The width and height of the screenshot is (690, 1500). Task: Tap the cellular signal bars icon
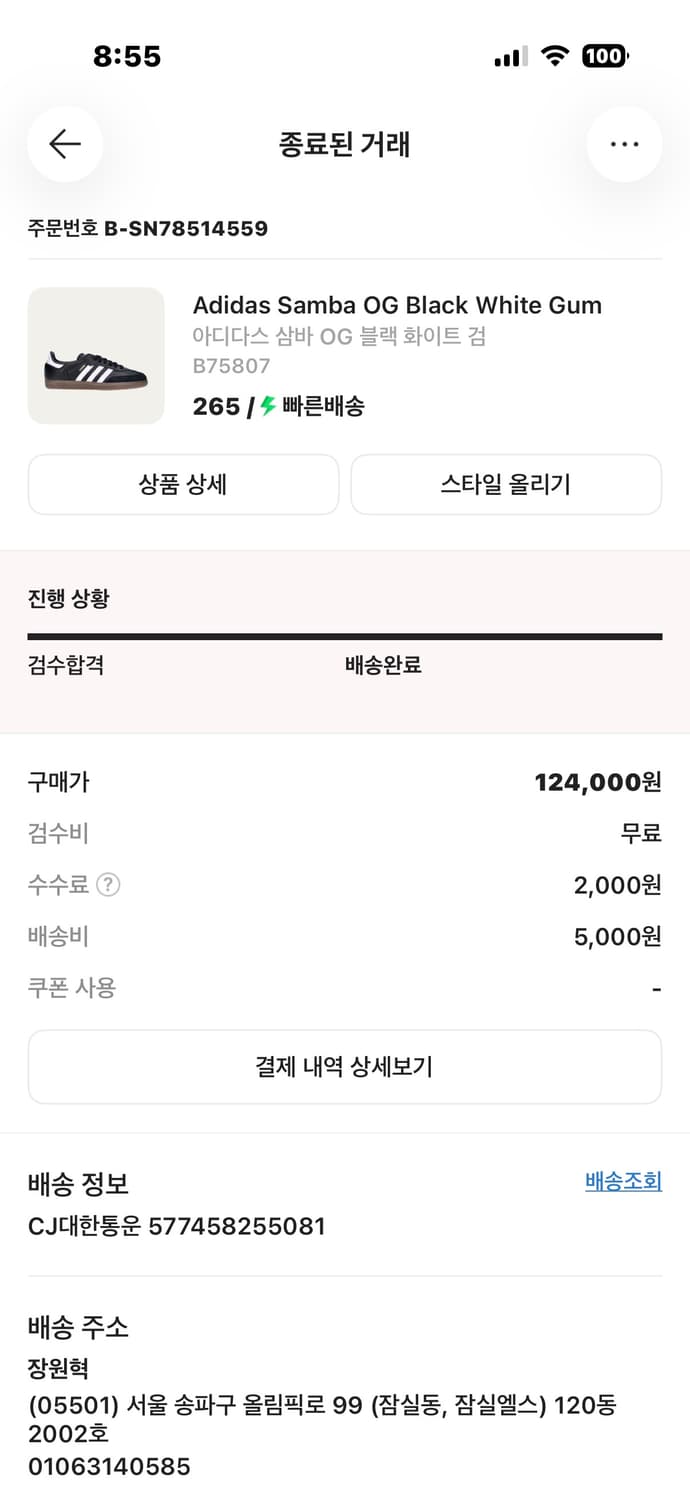[x=511, y=56]
